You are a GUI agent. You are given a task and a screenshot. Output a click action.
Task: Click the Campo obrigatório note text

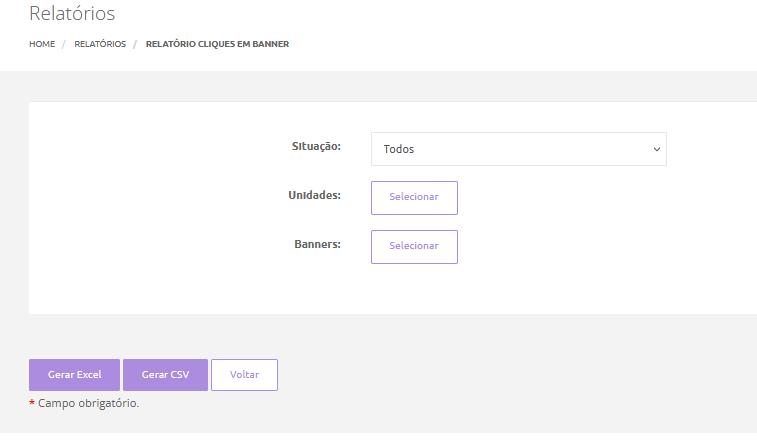pos(88,403)
